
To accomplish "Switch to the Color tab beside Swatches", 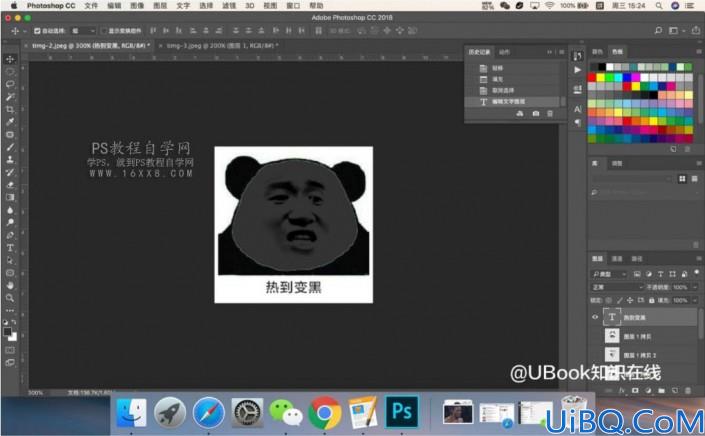I will click(597, 52).
